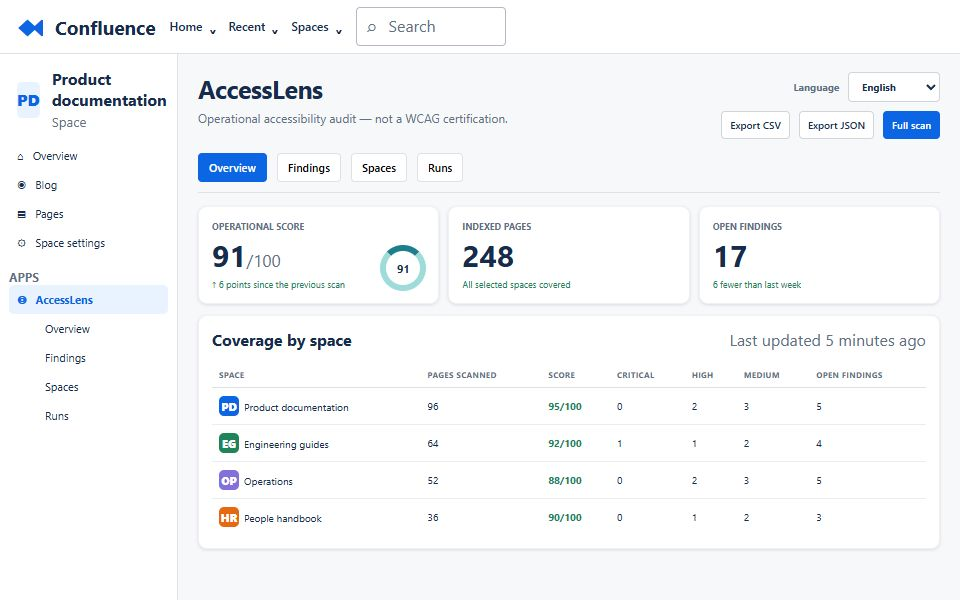Screen dimensions: 960x600
Task: Click the operational score donut chart
Action: pos(403,268)
